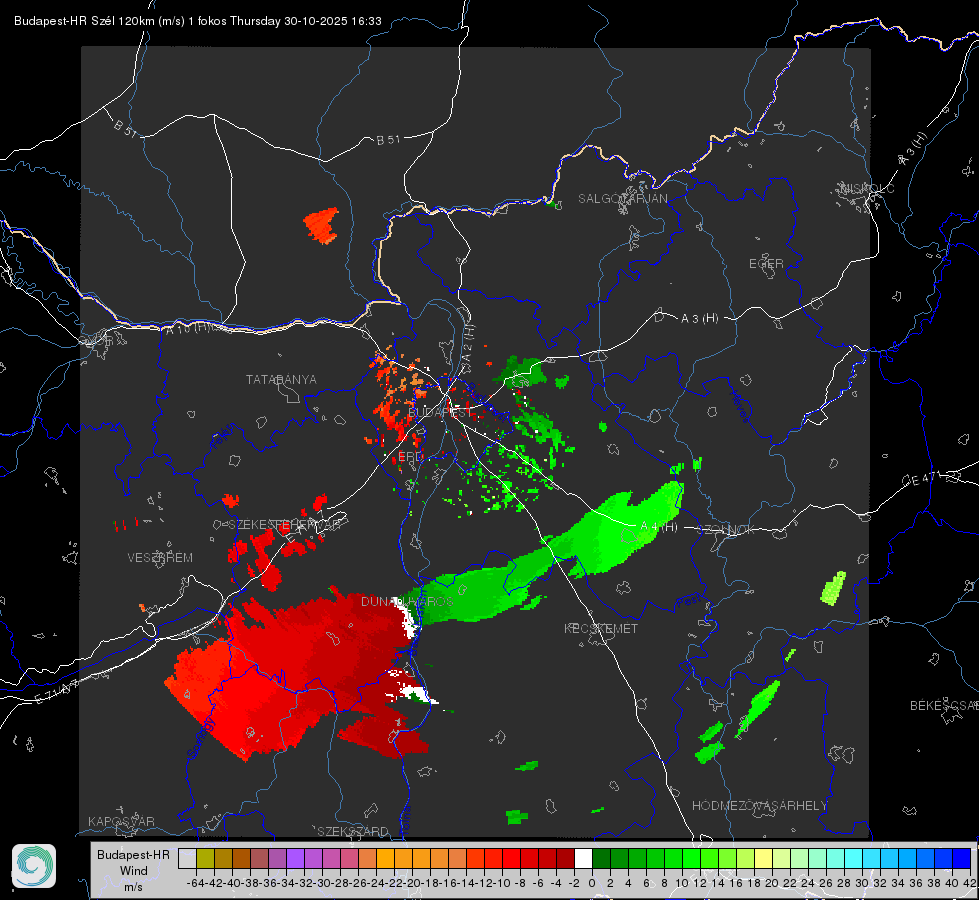Pick the bright purple swatch between -34 and -32
979x900 pixels.
295,858
